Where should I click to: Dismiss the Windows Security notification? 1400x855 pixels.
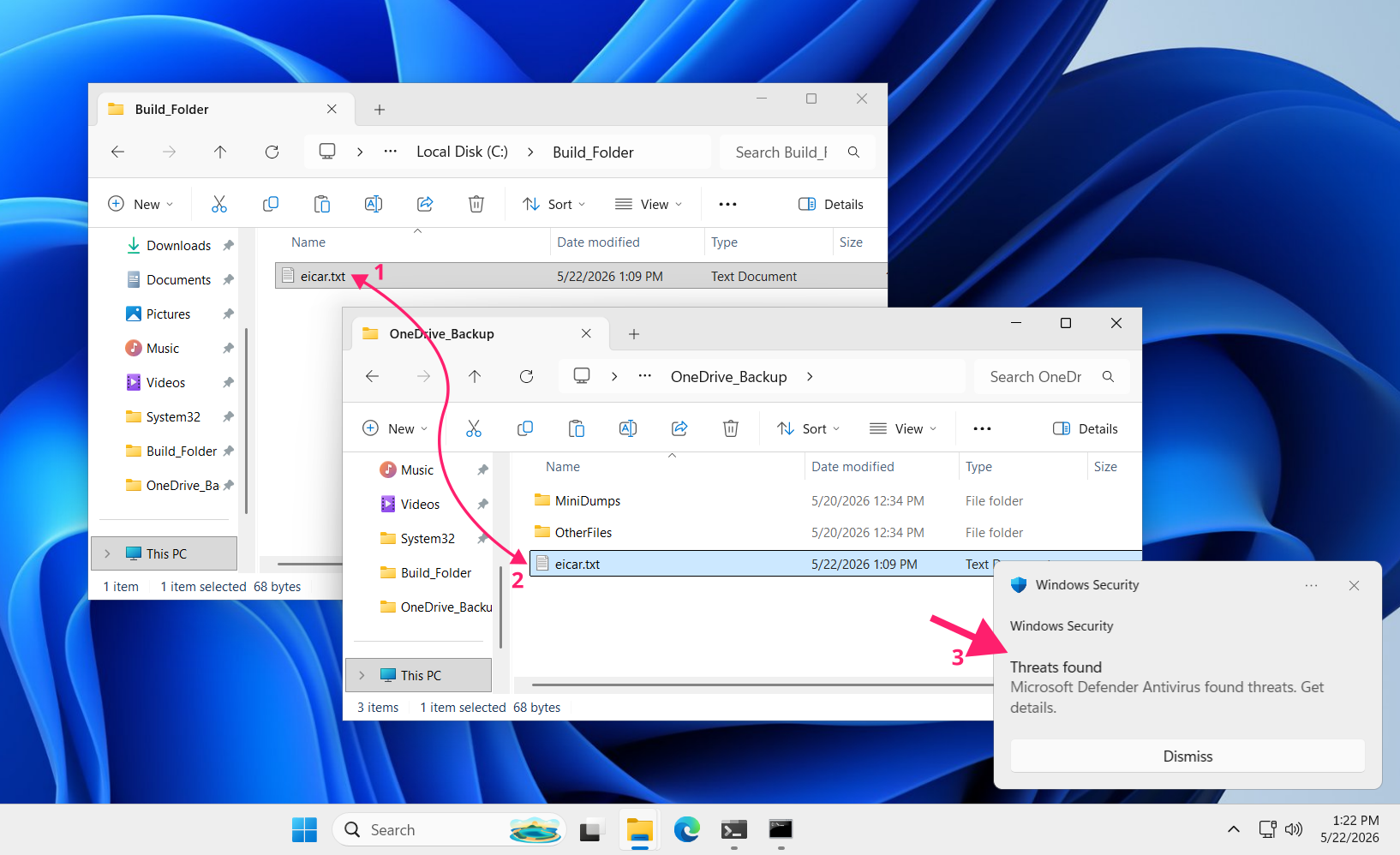tap(1188, 756)
